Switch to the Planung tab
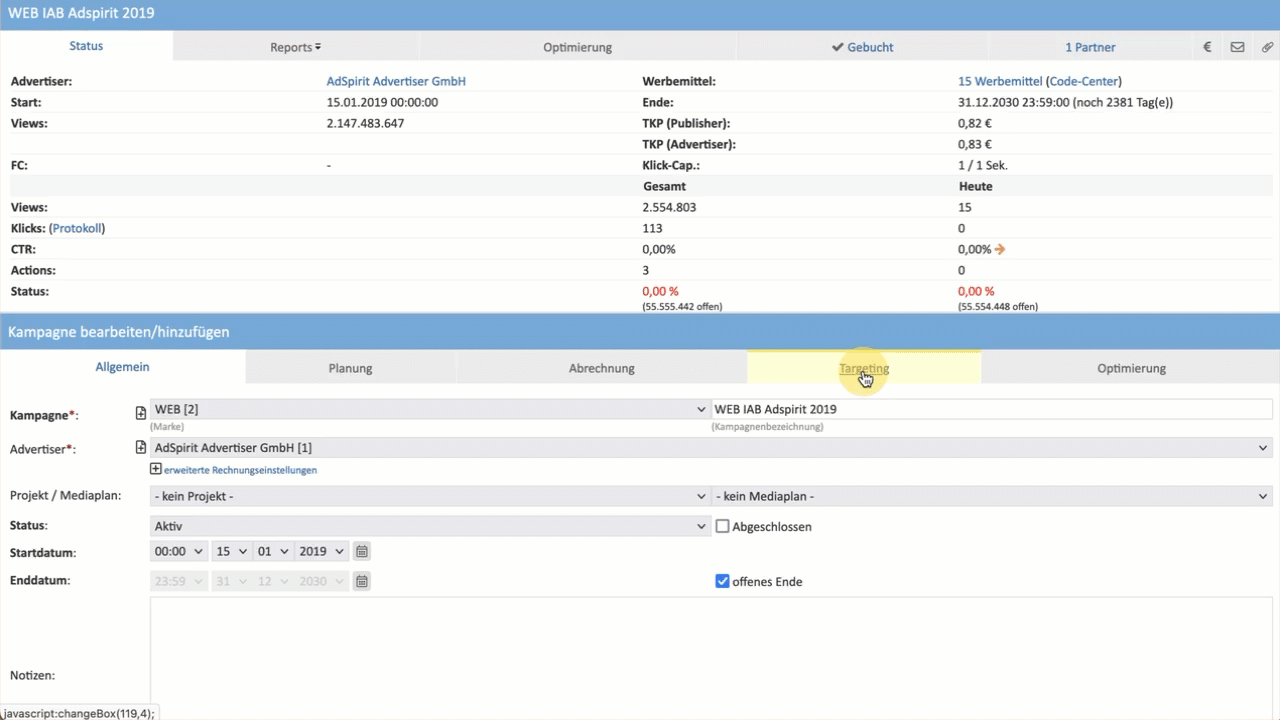1280x720 pixels. [350, 368]
